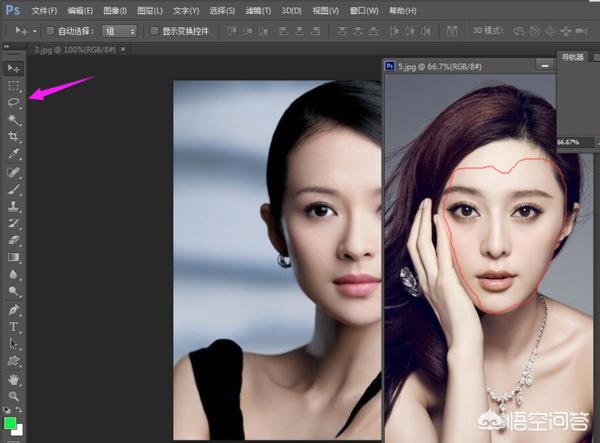The image size is (600, 443).
Task: Choose the 3D rotate mode icon
Action: pos(519,31)
